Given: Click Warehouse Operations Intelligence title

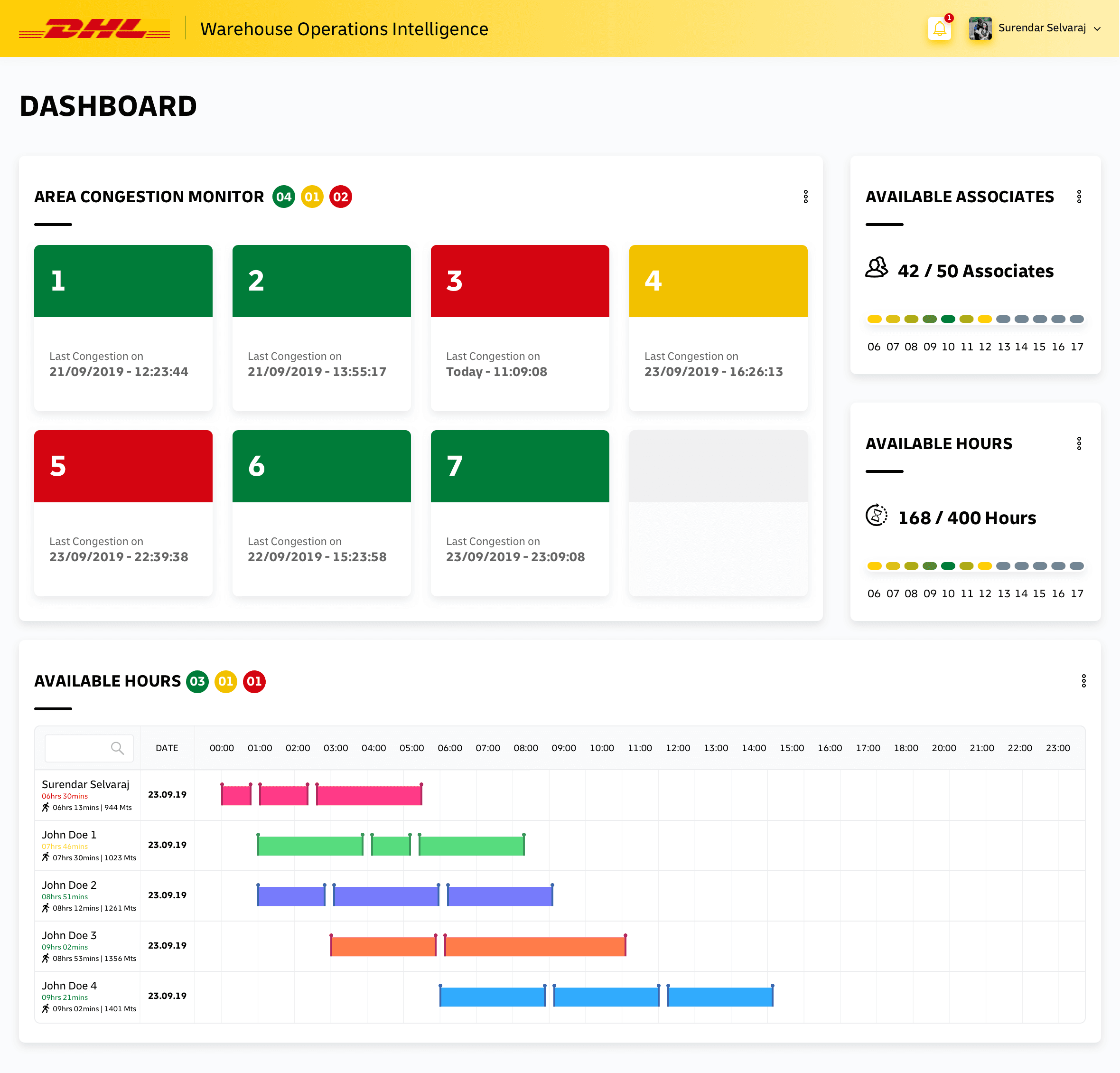Looking at the screenshot, I should 344,28.
